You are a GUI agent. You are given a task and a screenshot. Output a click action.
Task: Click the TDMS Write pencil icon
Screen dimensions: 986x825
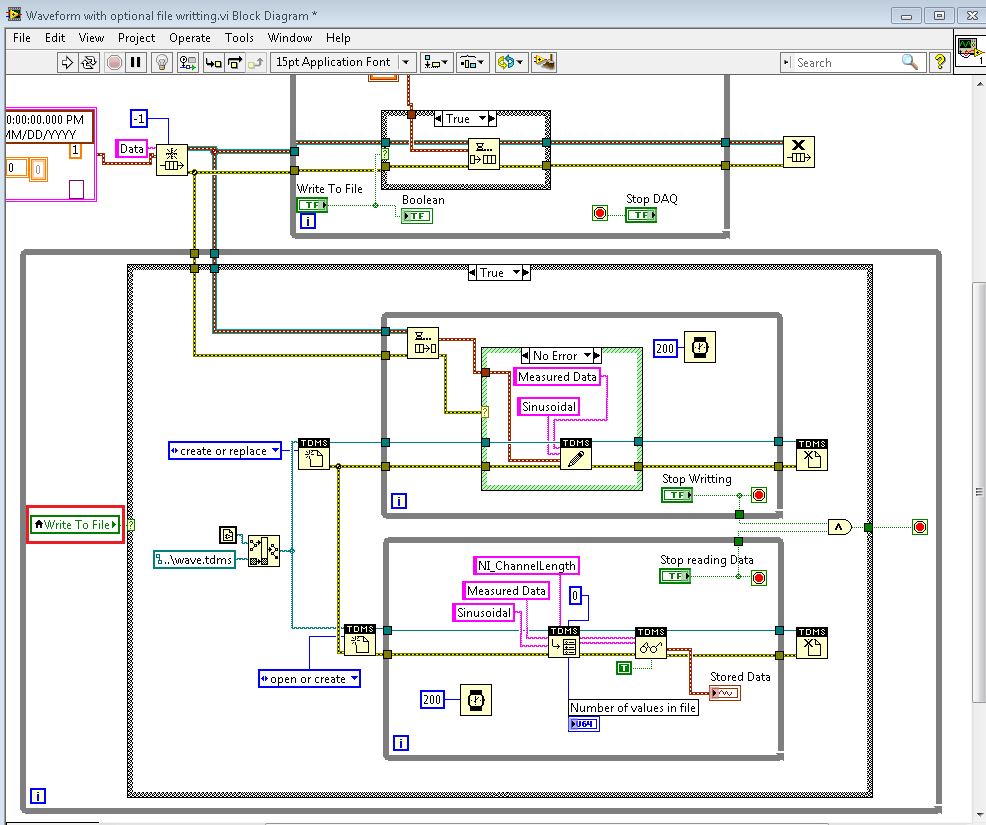(x=576, y=454)
